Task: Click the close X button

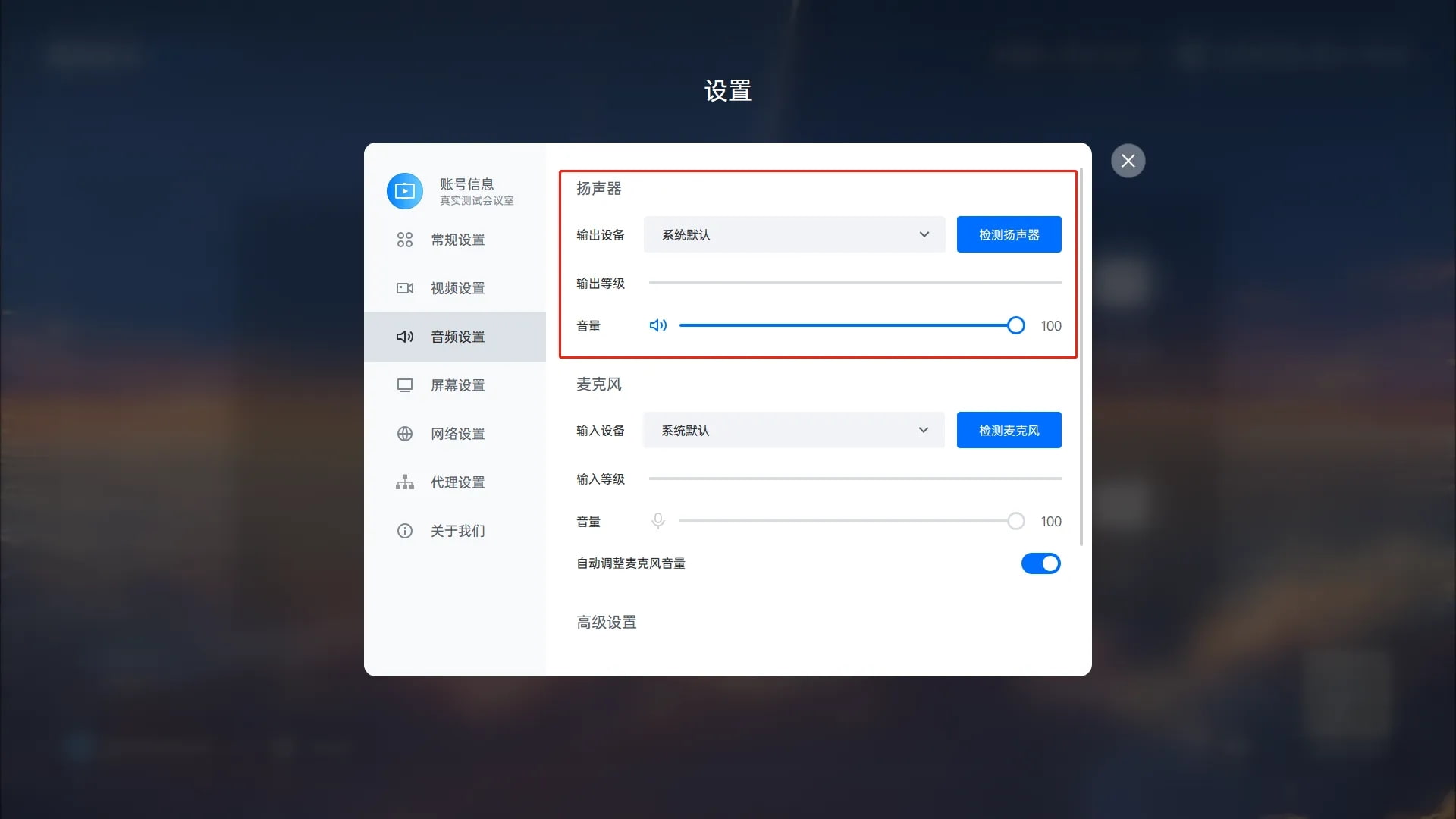Action: pos(1128,160)
